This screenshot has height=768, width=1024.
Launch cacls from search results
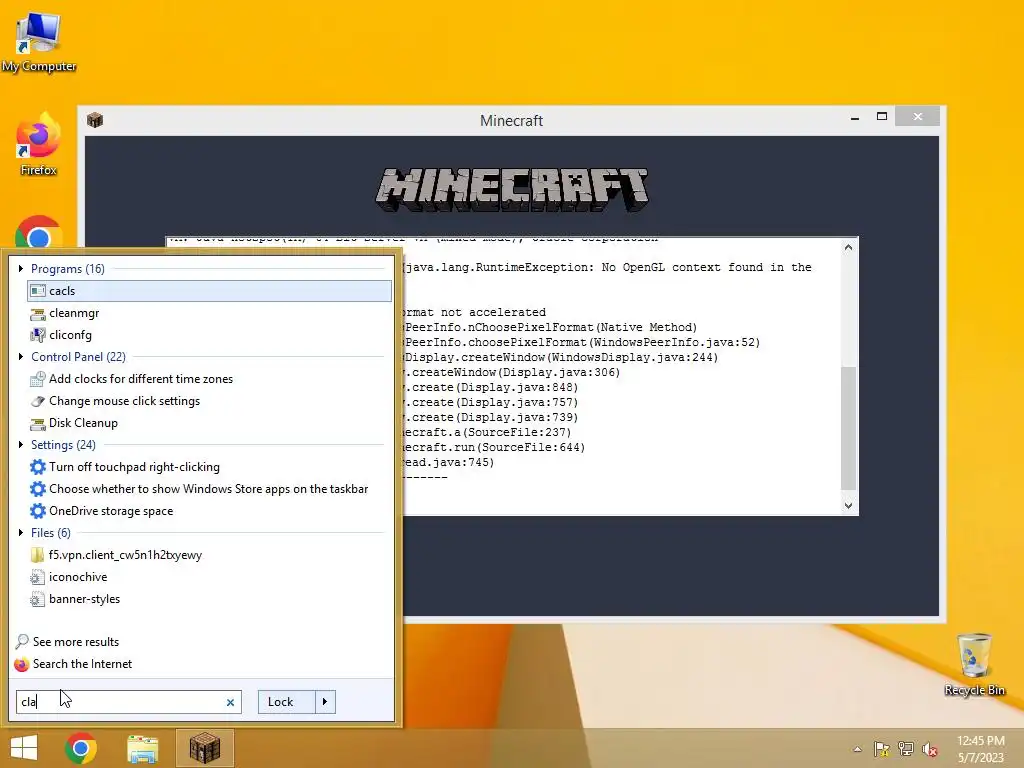210,291
